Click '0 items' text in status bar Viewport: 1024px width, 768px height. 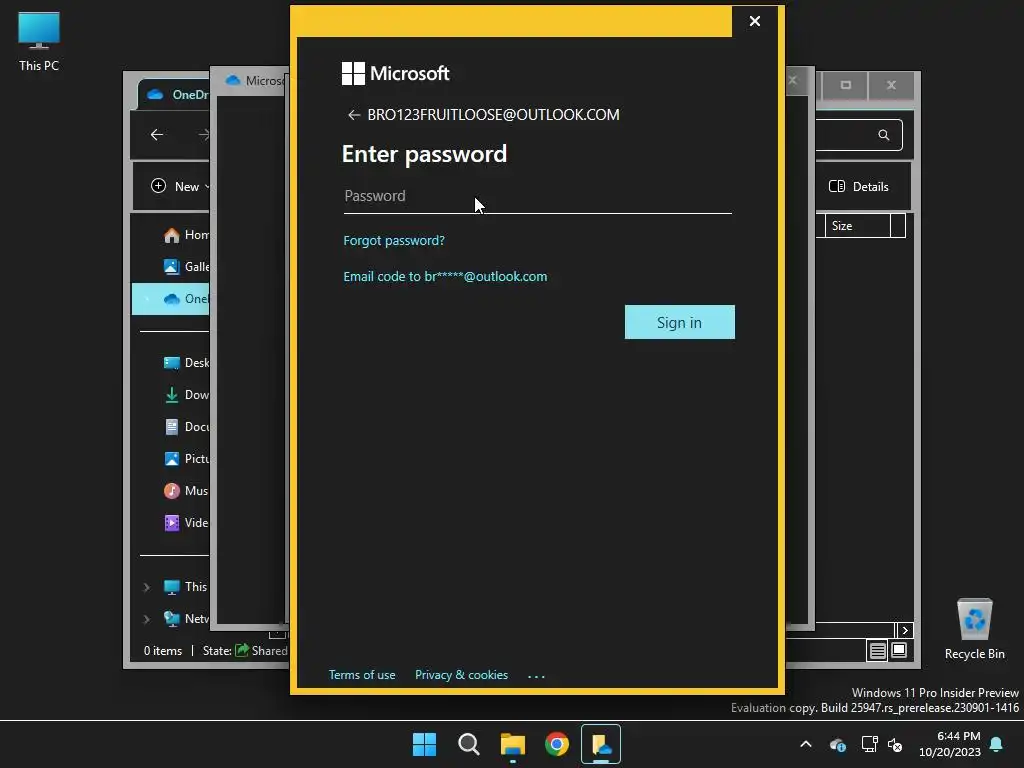(163, 650)
